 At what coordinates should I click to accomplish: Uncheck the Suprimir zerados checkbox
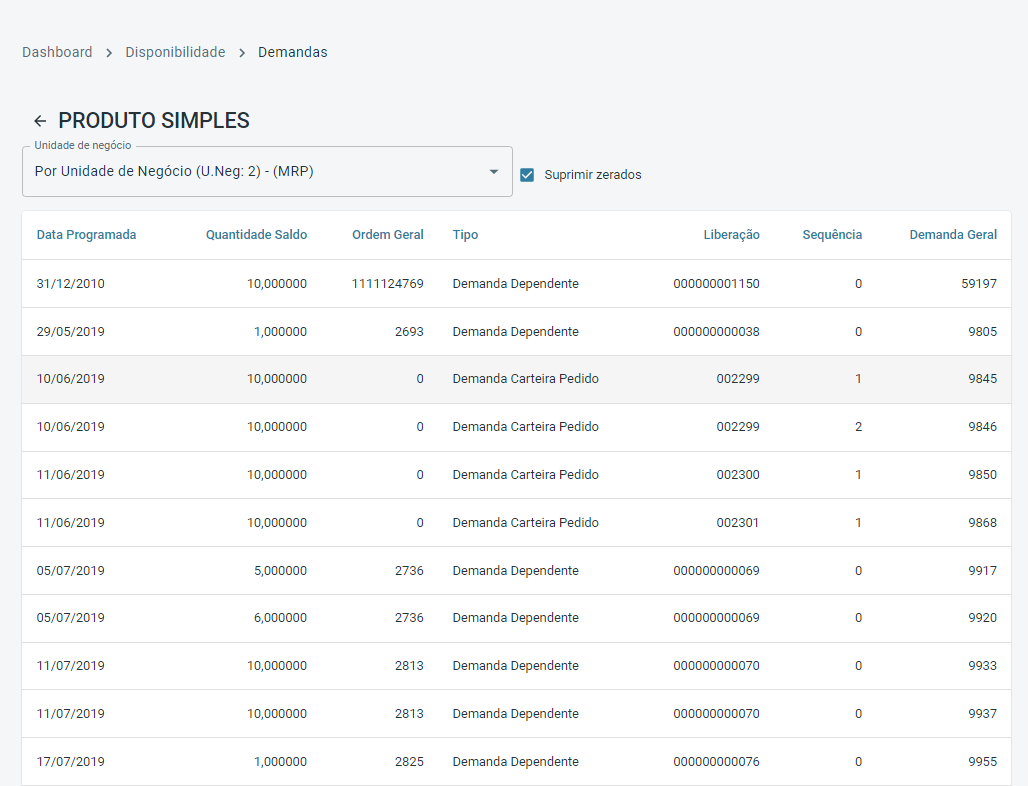point(527,175)
